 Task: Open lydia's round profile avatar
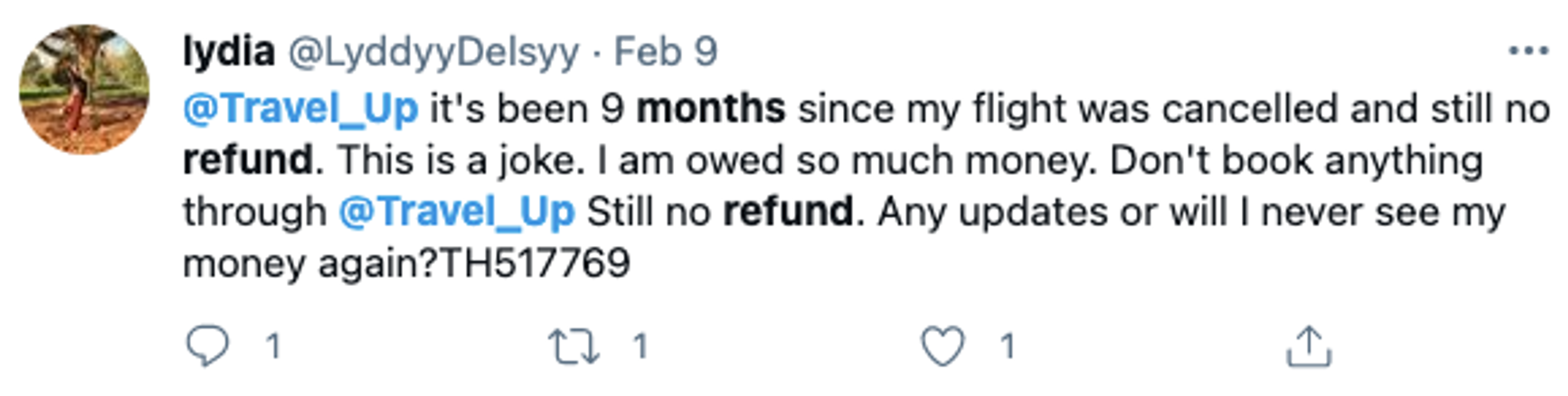[84, 89]
